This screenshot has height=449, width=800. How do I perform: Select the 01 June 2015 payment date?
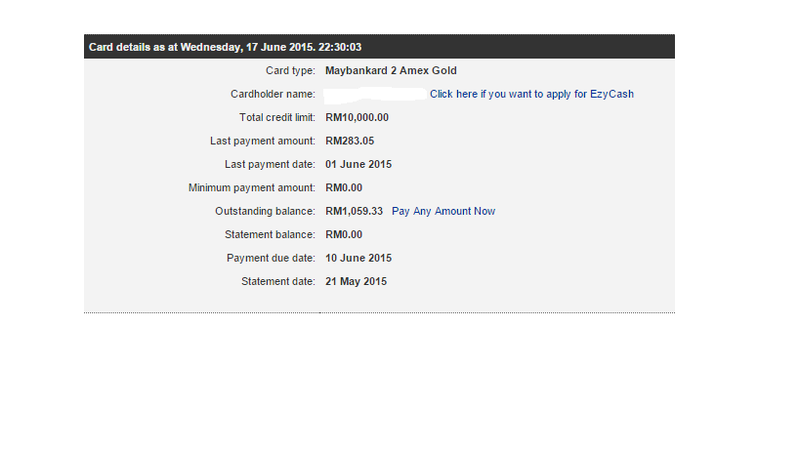point(358,164)
